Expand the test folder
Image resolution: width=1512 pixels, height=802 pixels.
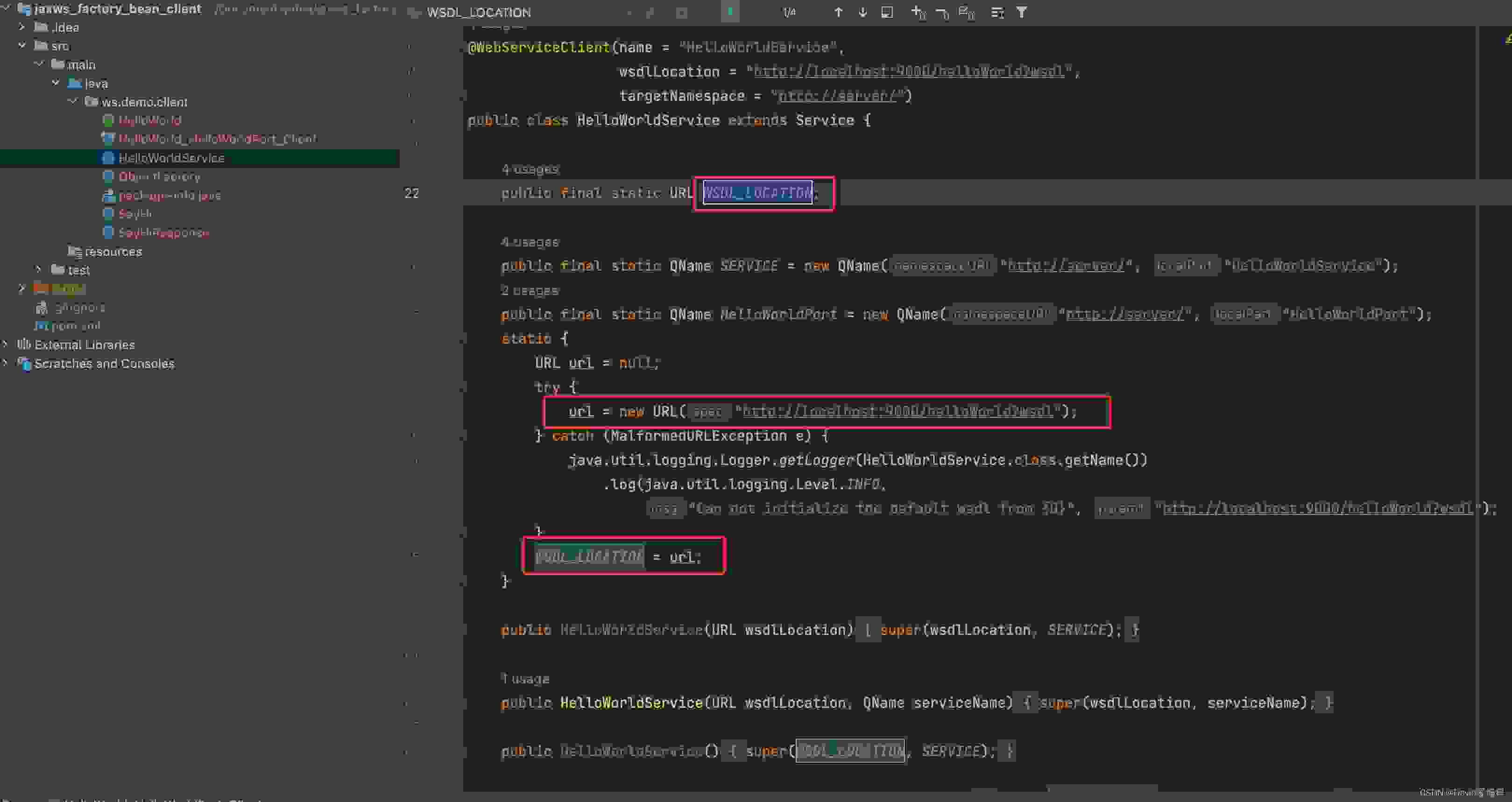pyautogui.click(x=39, y=269)
